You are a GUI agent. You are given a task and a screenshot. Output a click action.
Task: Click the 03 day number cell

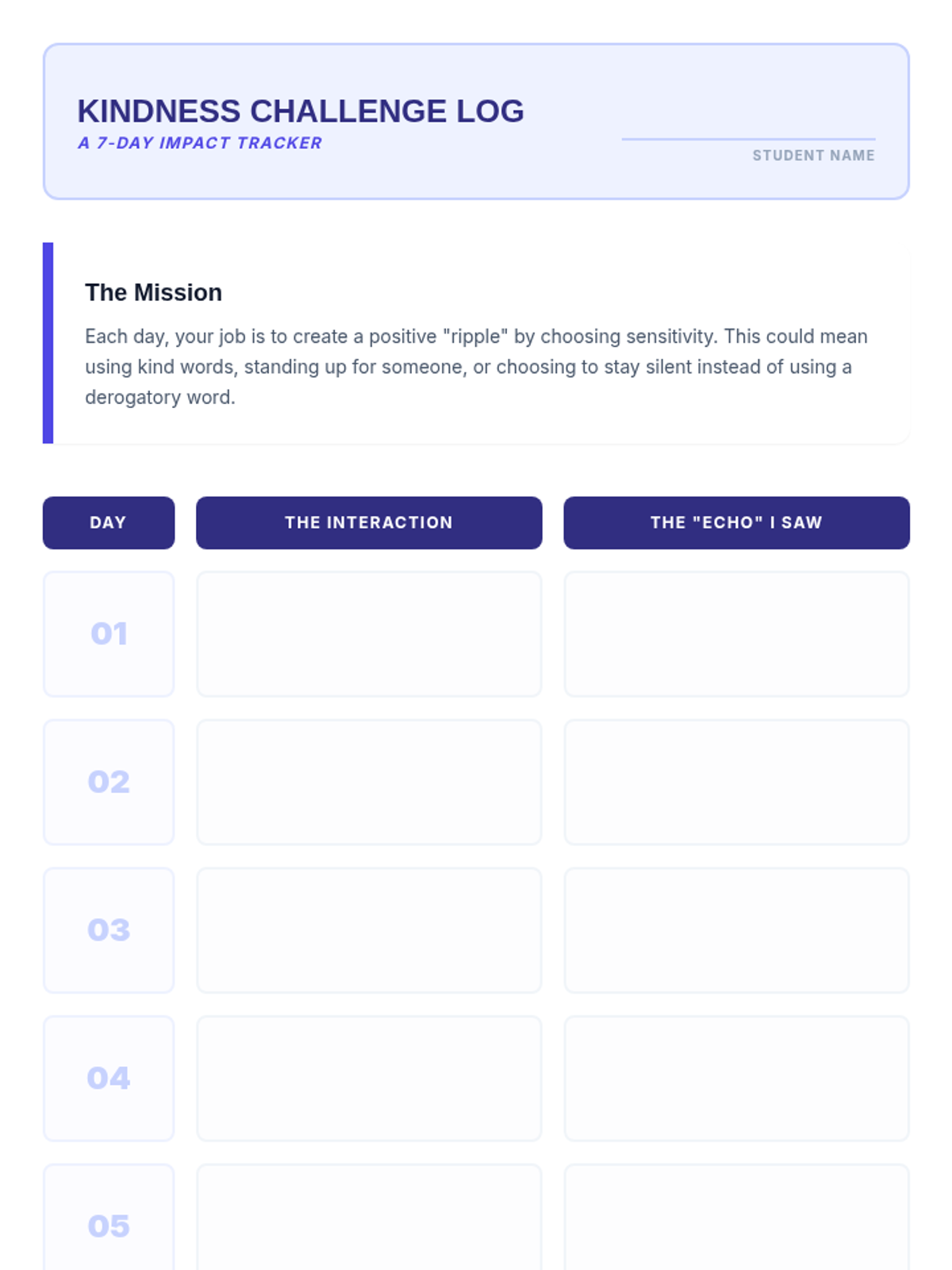click(x=109, y=930)
